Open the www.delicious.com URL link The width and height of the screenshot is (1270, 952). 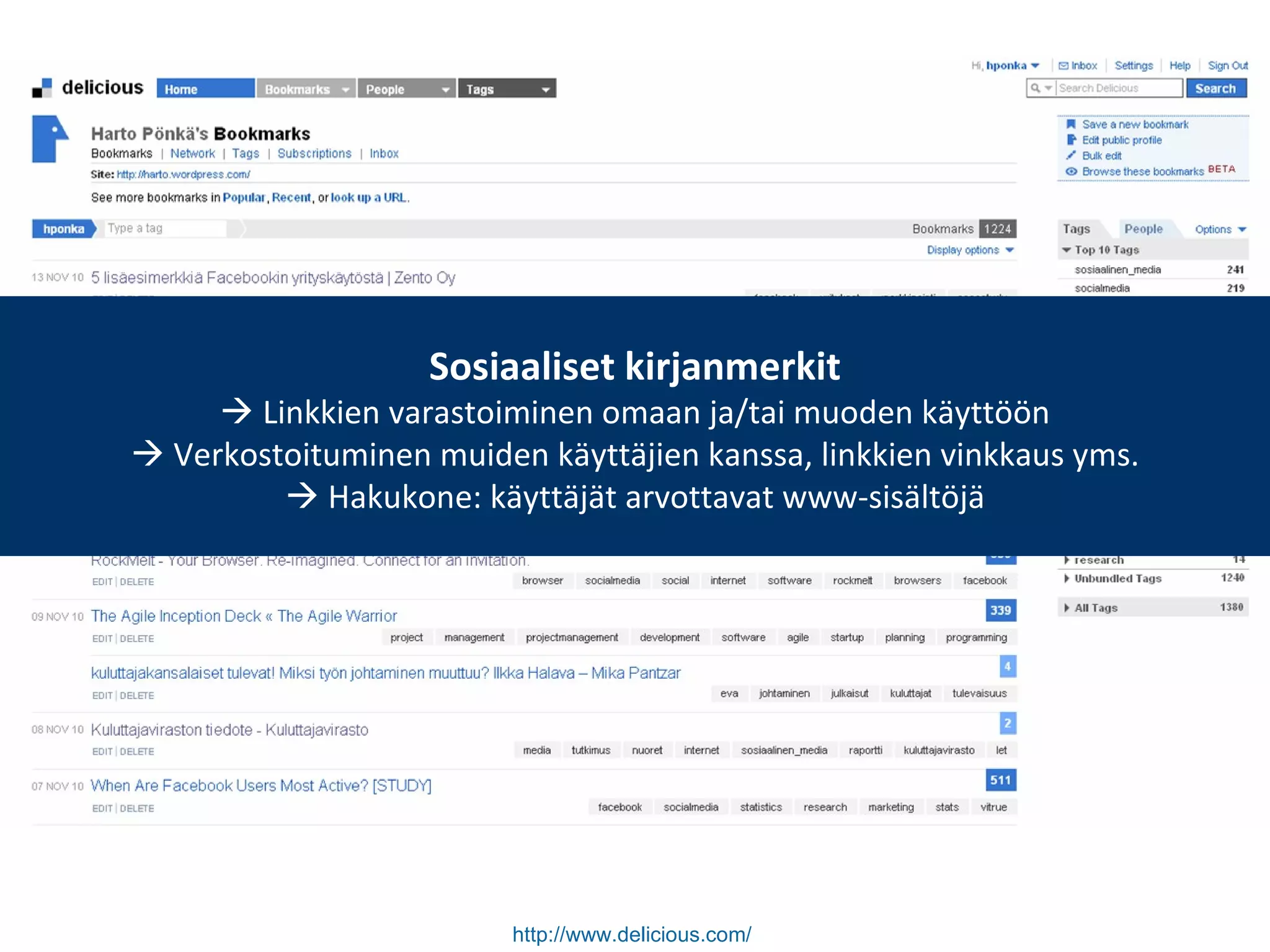[x=632, y=935]
